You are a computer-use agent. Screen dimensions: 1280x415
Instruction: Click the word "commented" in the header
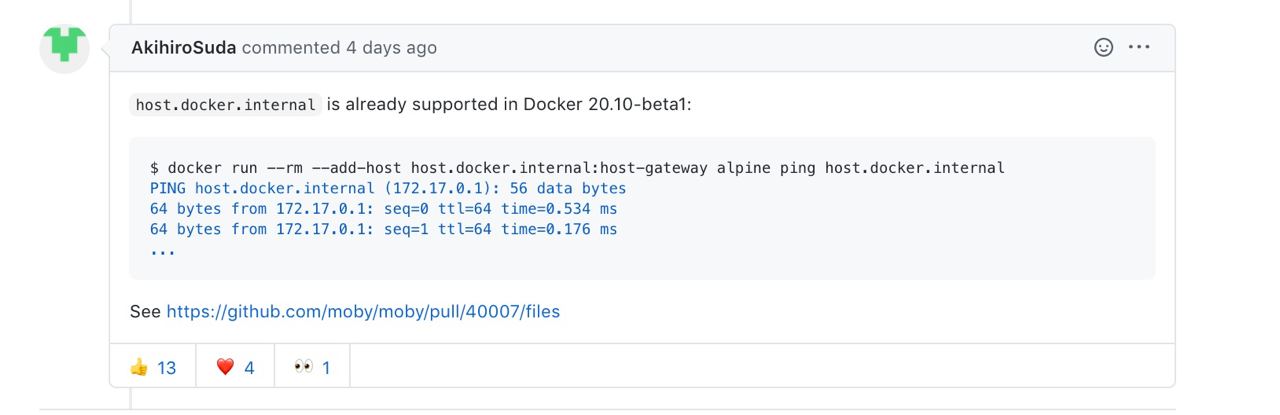coord(291,47)
